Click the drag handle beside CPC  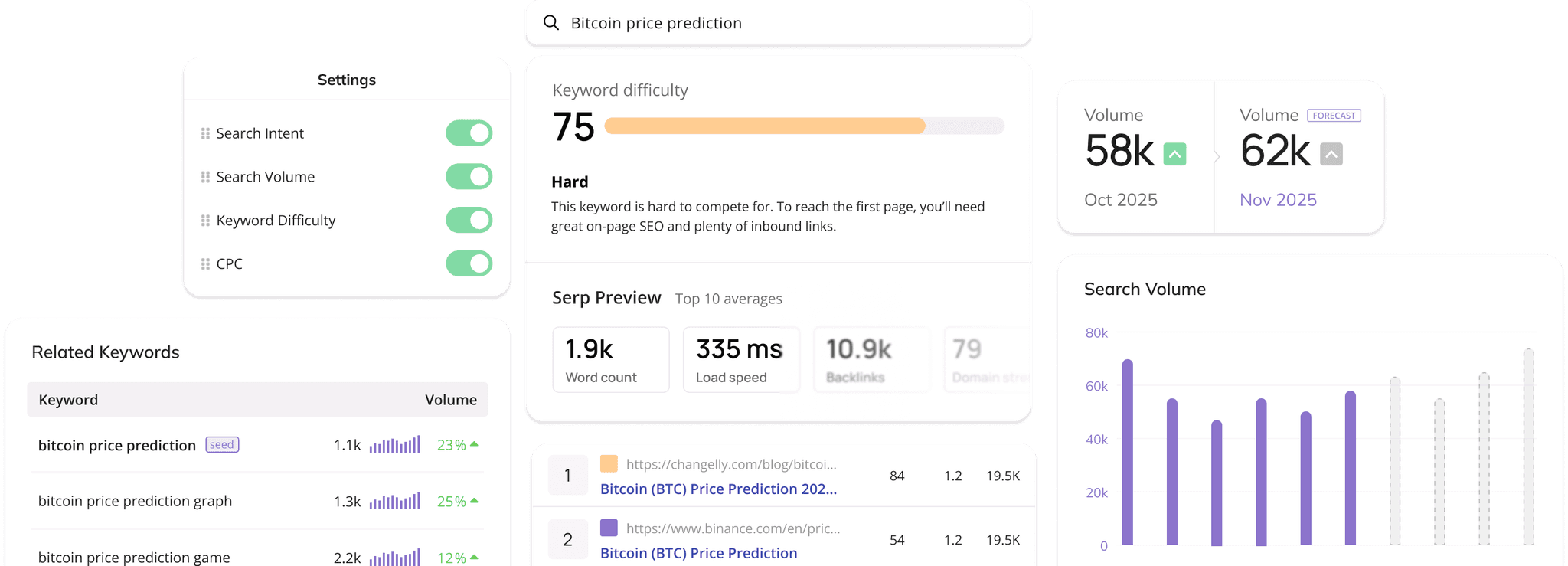[x=205, y=264]
